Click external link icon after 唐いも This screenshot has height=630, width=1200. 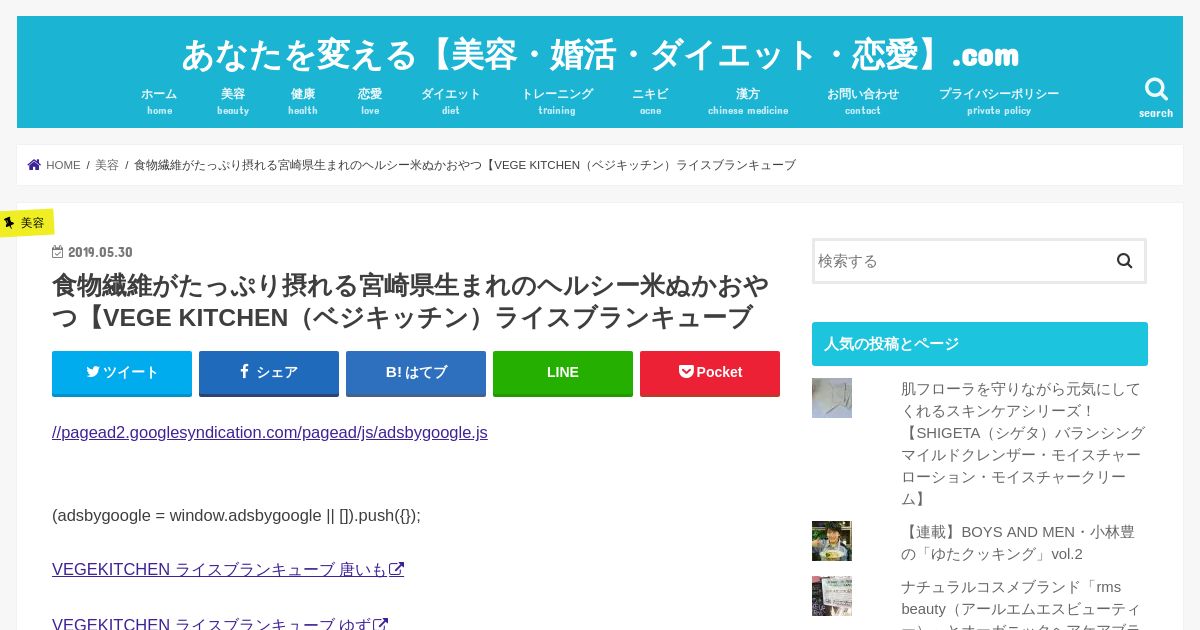pos(397,569)
